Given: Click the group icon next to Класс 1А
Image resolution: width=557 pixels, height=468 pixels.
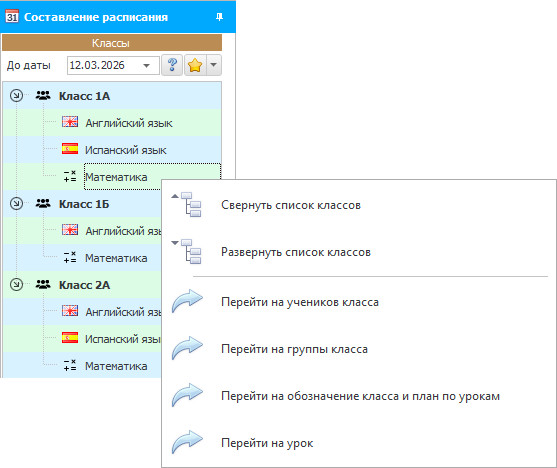Looking at the screenshot, I should pos(43,96).
